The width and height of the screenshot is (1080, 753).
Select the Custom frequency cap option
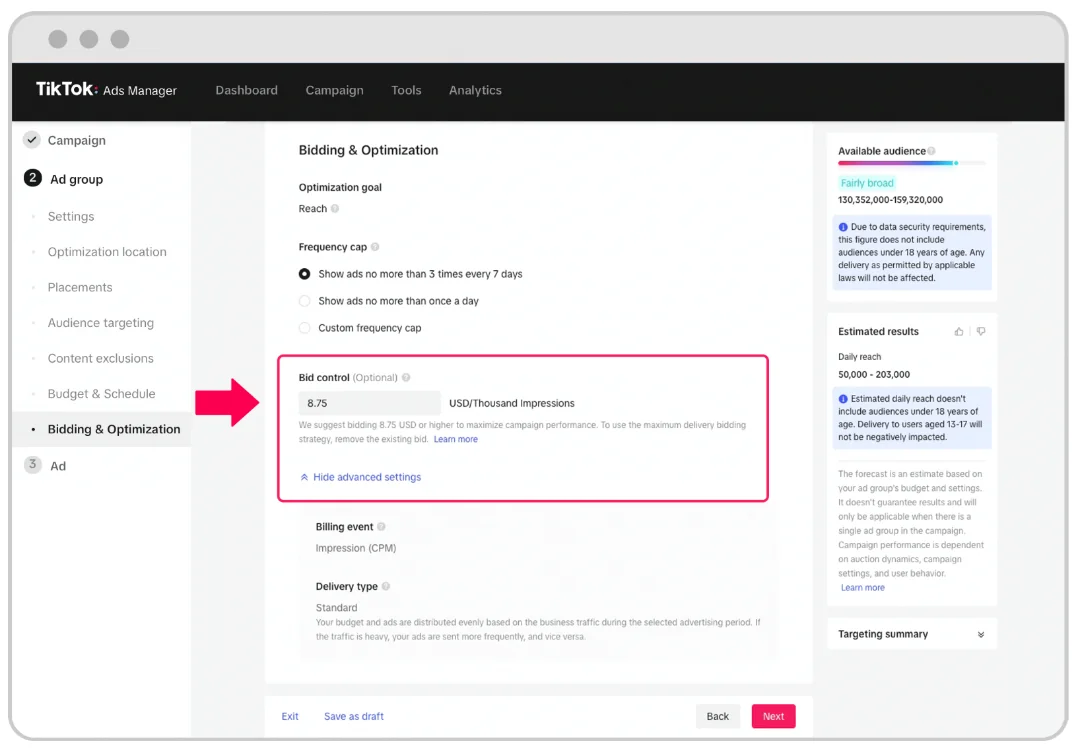[304, 328]
